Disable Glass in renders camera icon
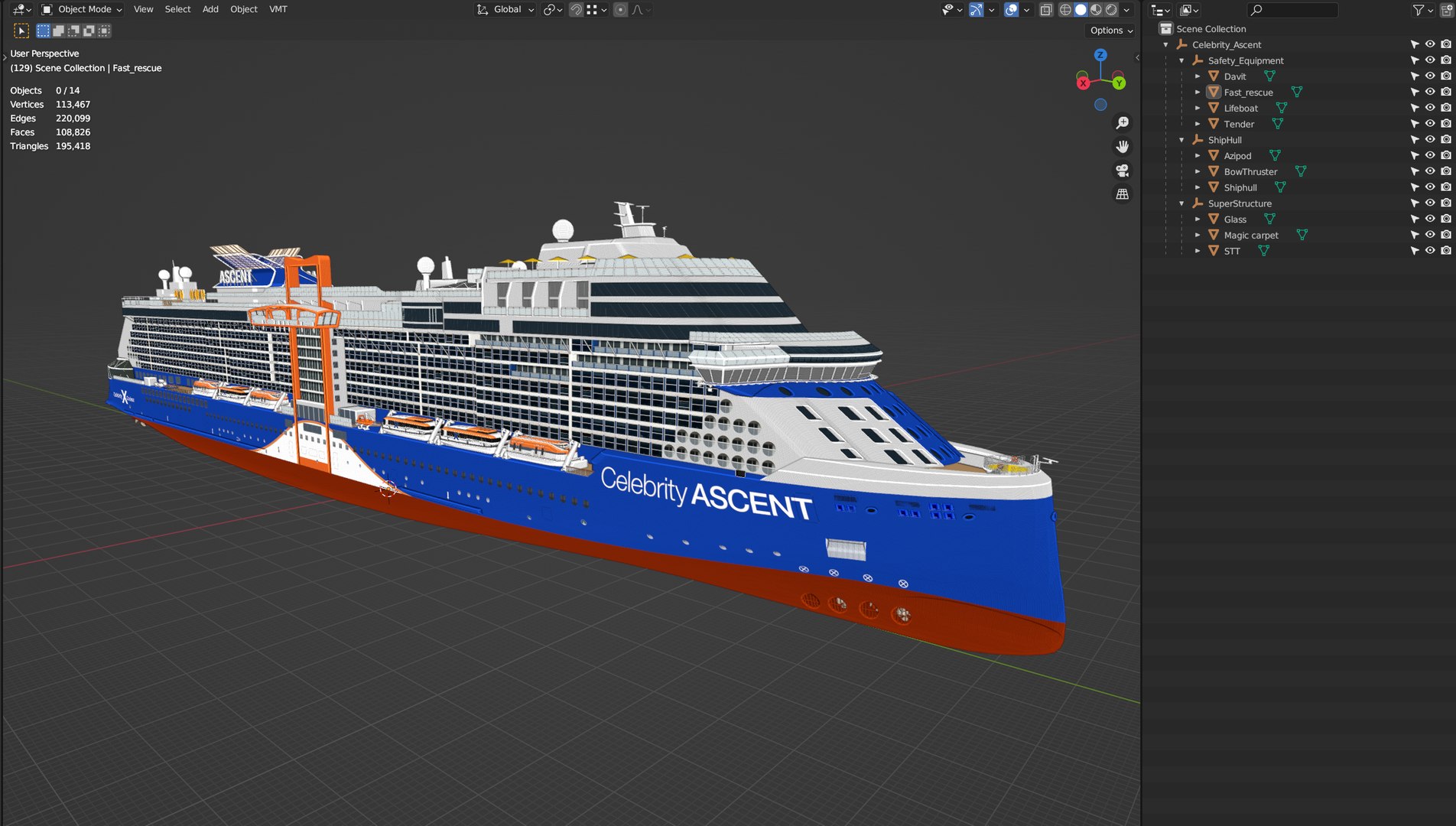The image size is (1456, 826). click(1446, 220)
